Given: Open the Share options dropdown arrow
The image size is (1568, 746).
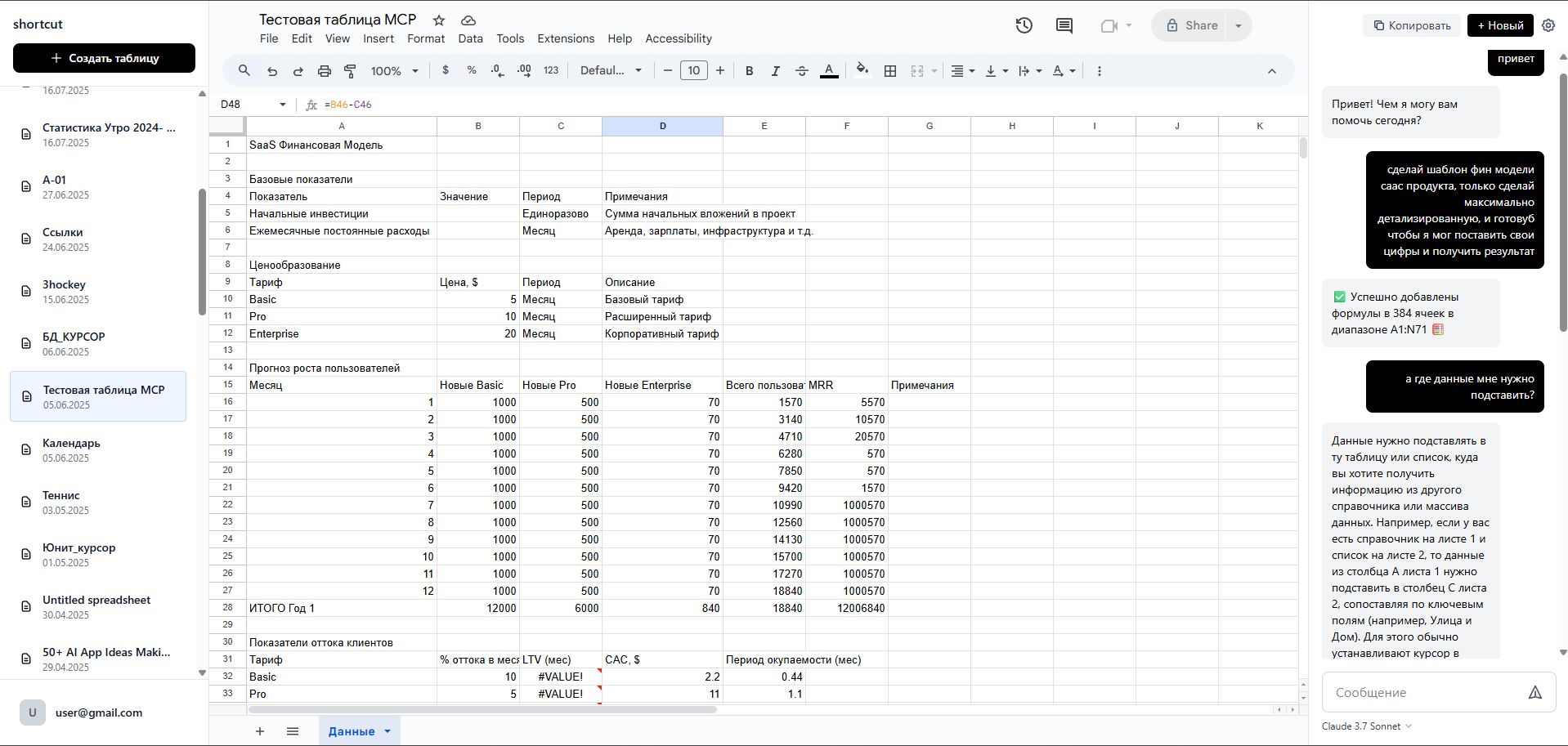Looking at the screenshot, I should coord(1239,25).
